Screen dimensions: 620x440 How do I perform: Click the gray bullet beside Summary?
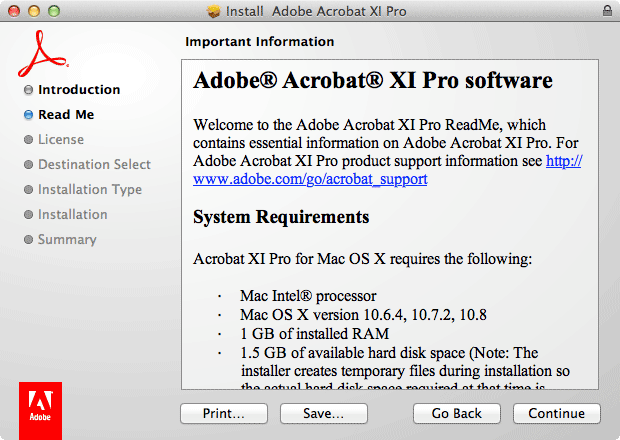(28, 240)
